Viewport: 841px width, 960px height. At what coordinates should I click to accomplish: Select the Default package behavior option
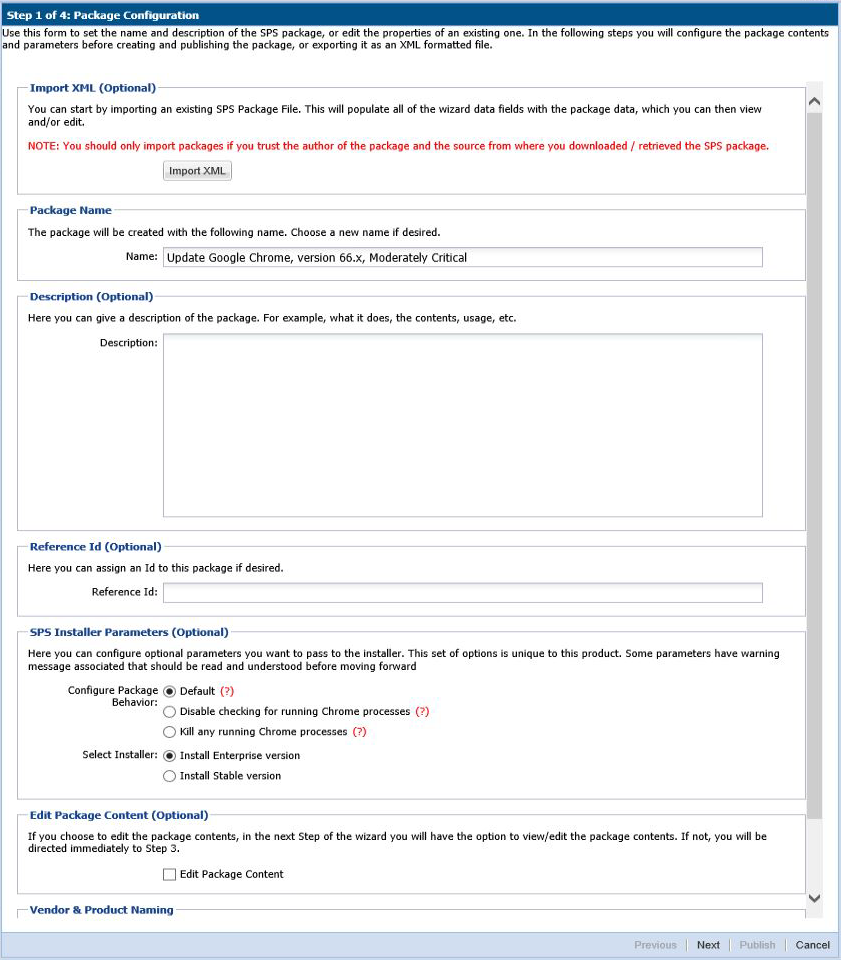coord(169,691)
